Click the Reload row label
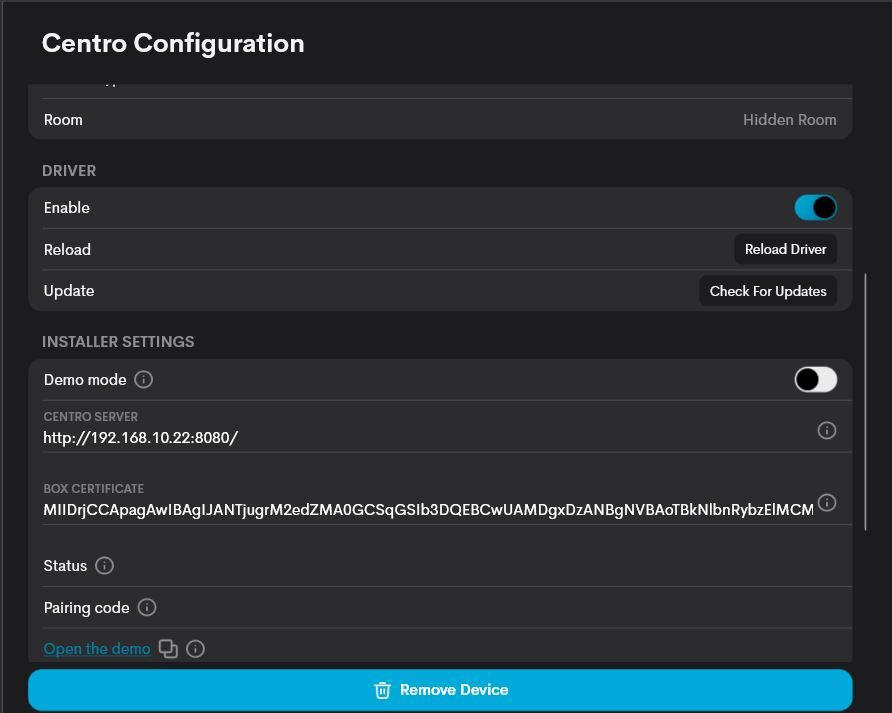Image resolution: width=892 pixels, height=713 pixels. (67, 249)
